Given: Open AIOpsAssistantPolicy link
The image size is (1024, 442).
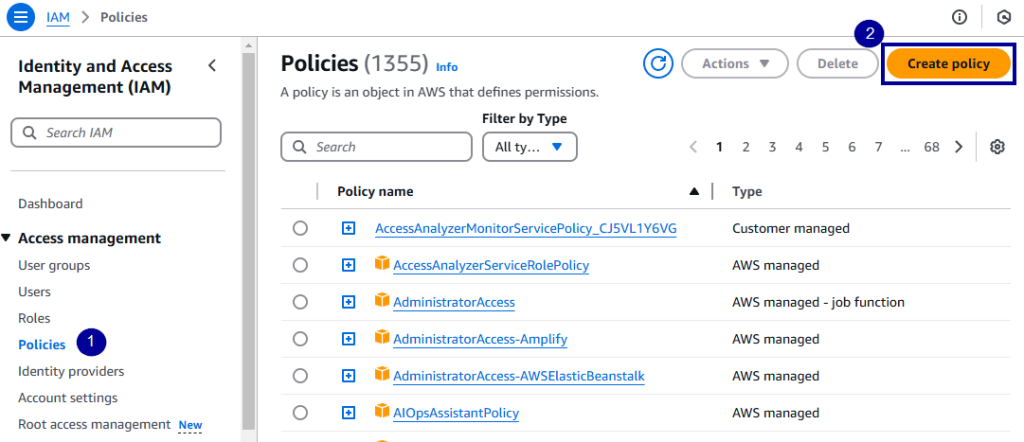Looking at the screenshot, I should point(456,413).
